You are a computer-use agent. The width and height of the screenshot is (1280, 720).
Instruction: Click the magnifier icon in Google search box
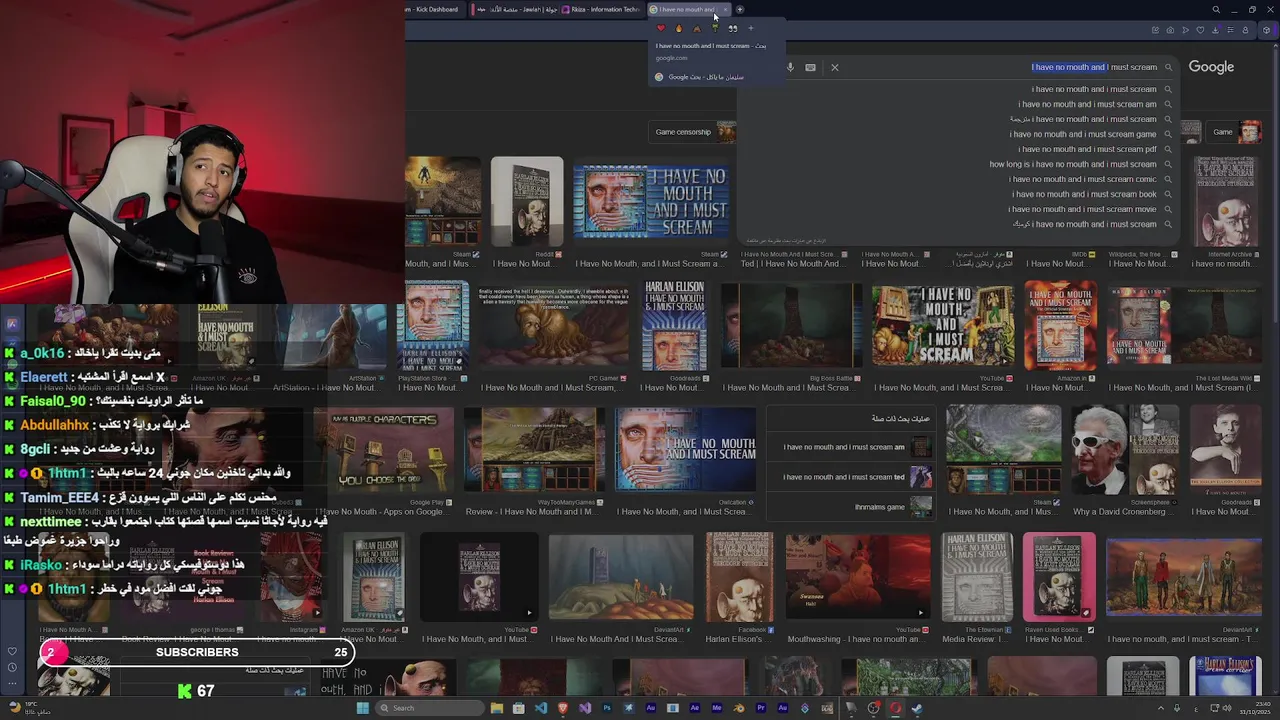coord(1168,68)
